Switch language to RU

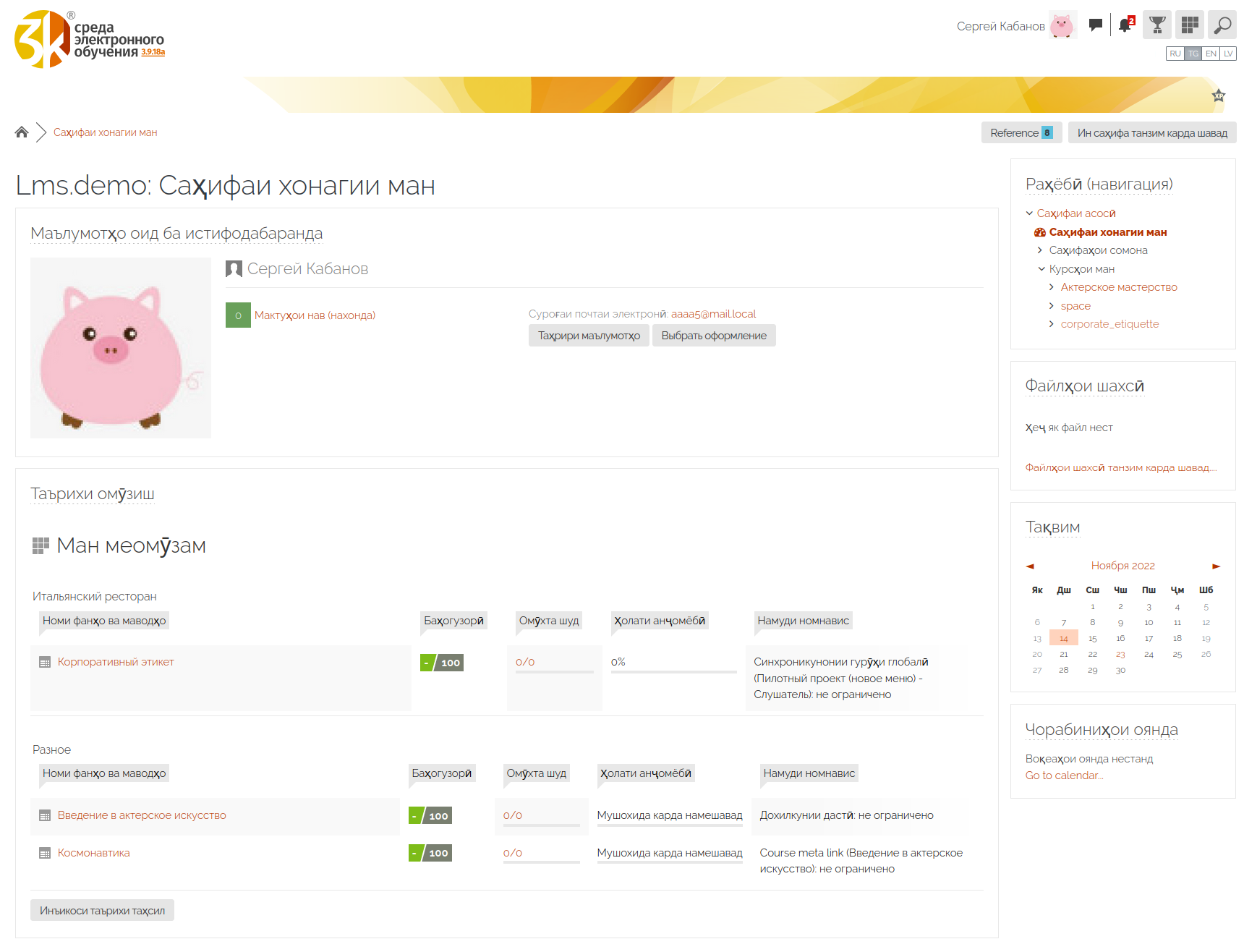[x=1175, y=54]
